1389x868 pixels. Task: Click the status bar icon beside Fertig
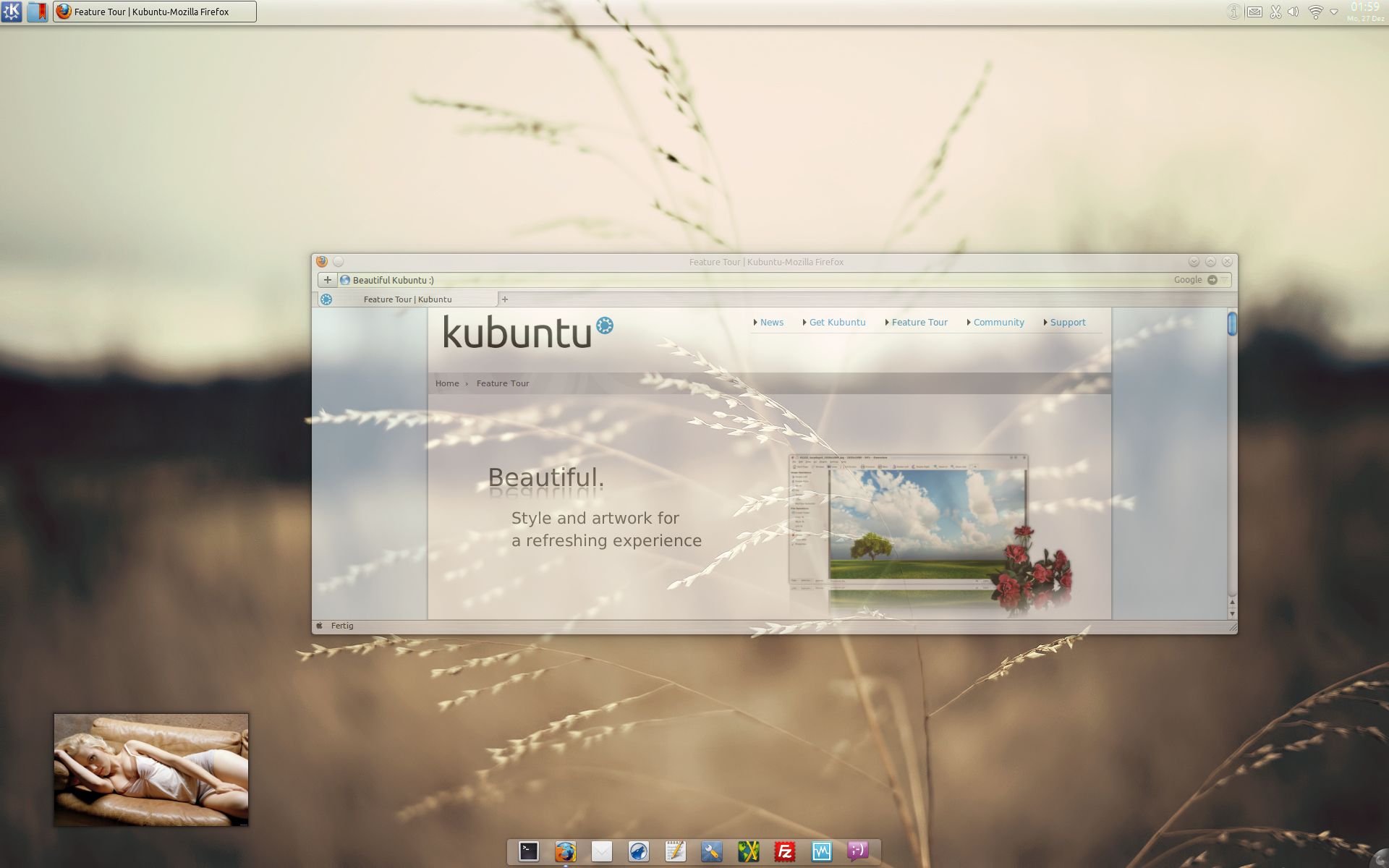click(x=320, y=626)
